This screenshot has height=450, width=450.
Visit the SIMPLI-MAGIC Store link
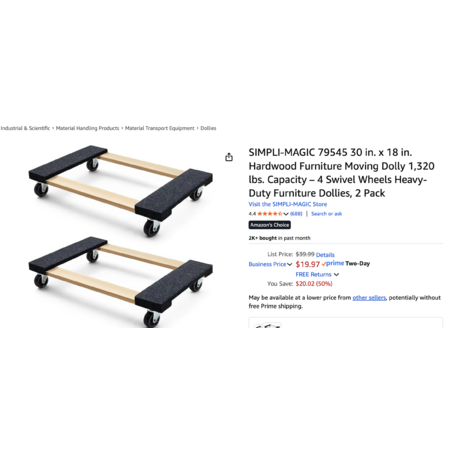[288, 204]
